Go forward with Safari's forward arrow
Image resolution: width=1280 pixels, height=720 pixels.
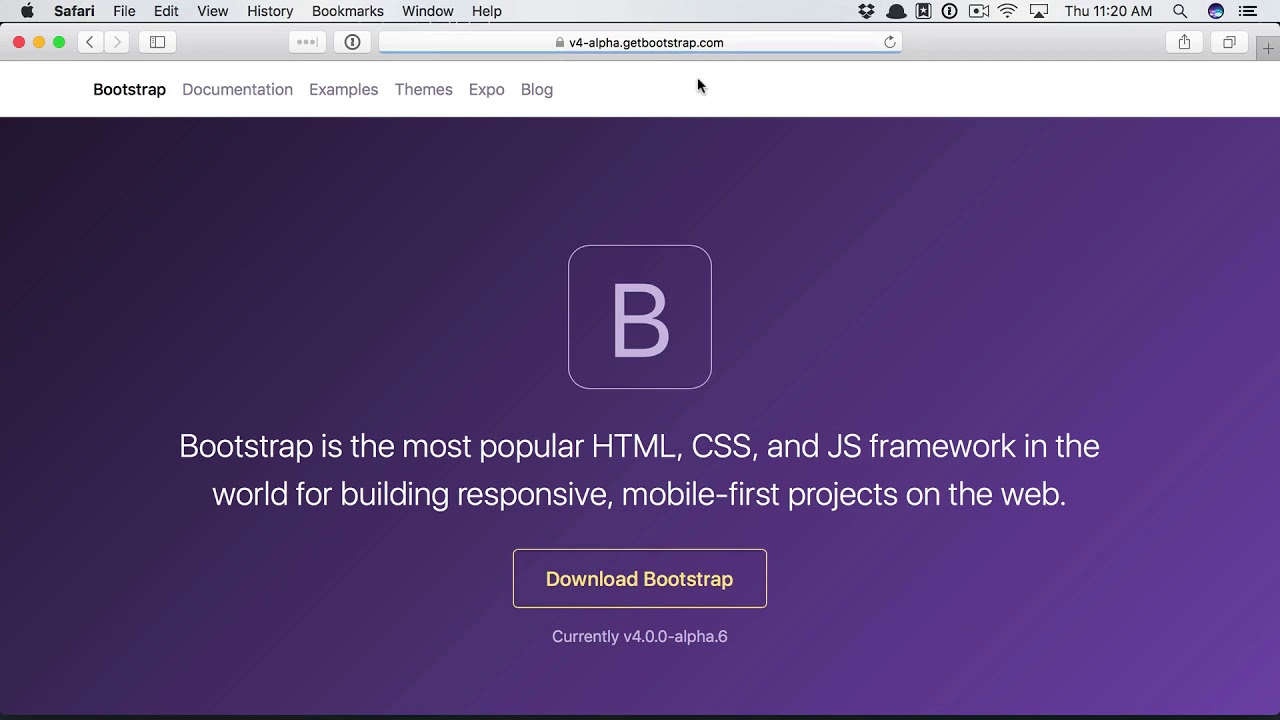click(x=117, y=42)
